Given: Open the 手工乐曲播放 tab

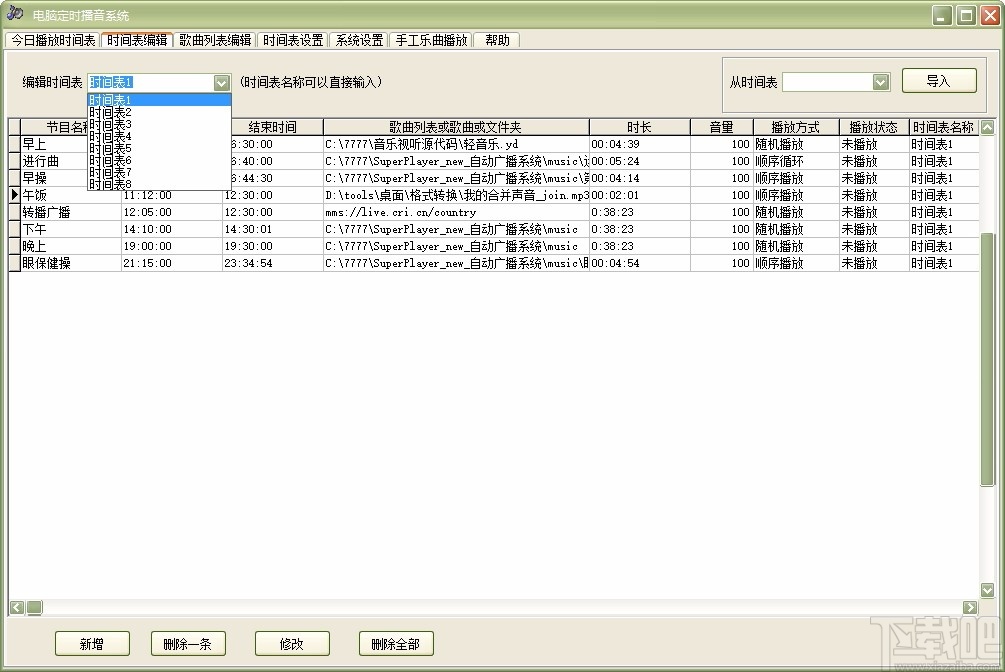Looking at the screenshot, I should [431, 40].
